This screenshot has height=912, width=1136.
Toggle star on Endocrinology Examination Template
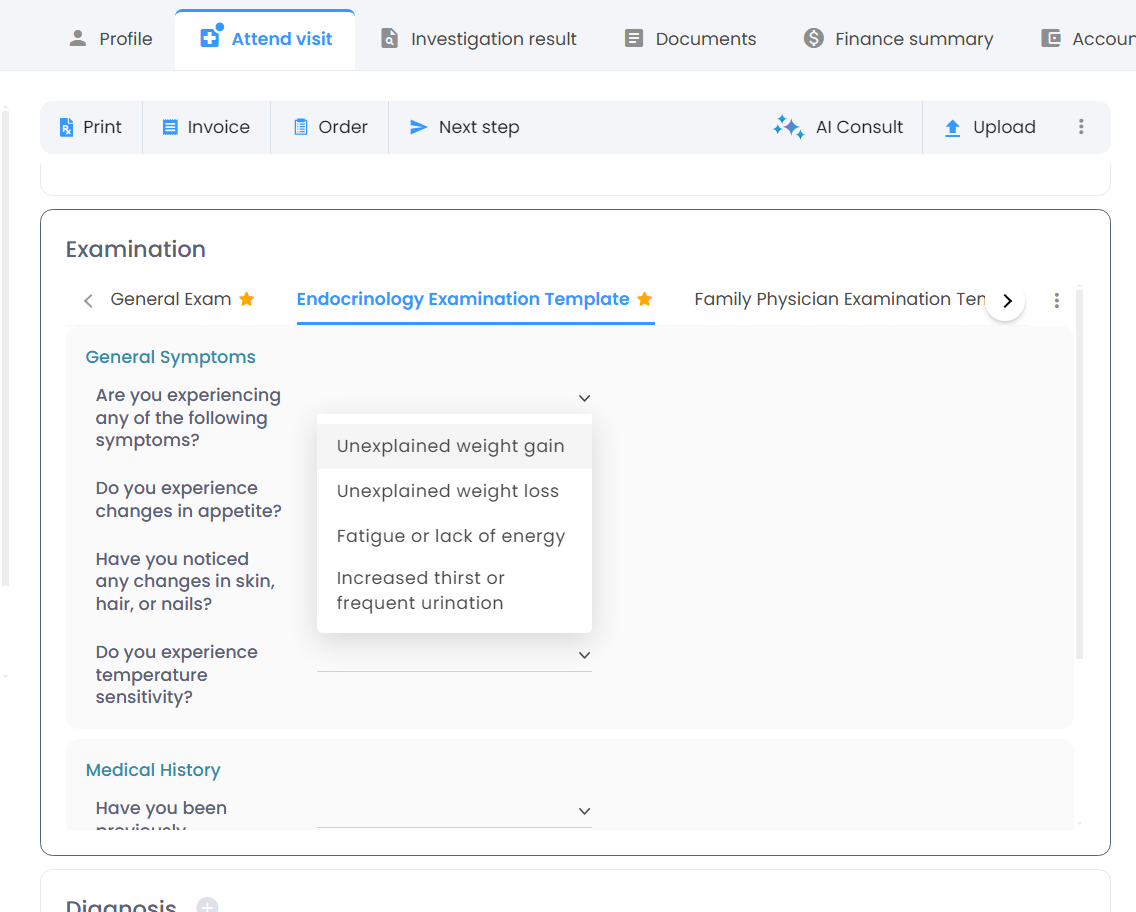645,299
